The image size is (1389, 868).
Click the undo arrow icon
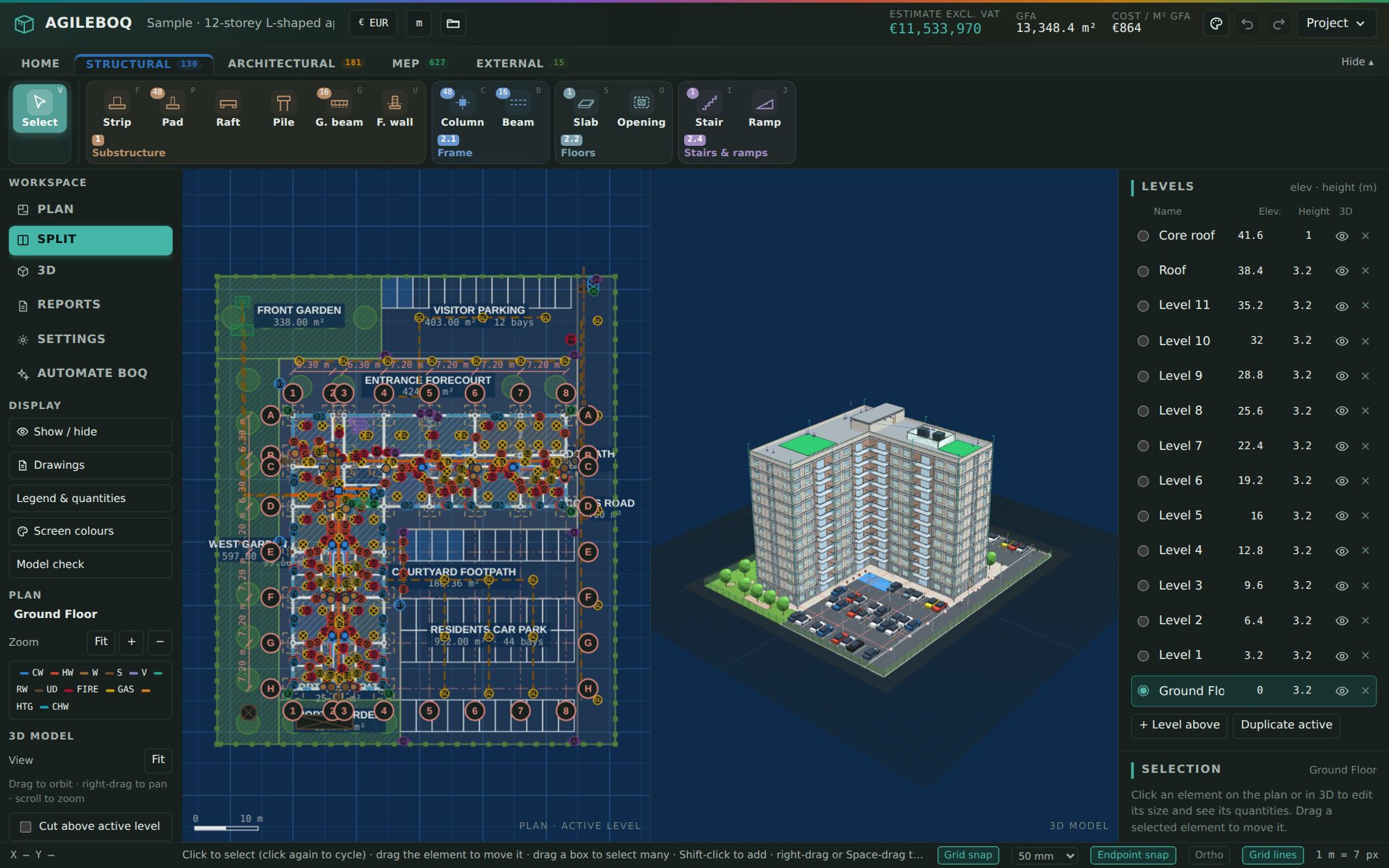(1247, 24)
